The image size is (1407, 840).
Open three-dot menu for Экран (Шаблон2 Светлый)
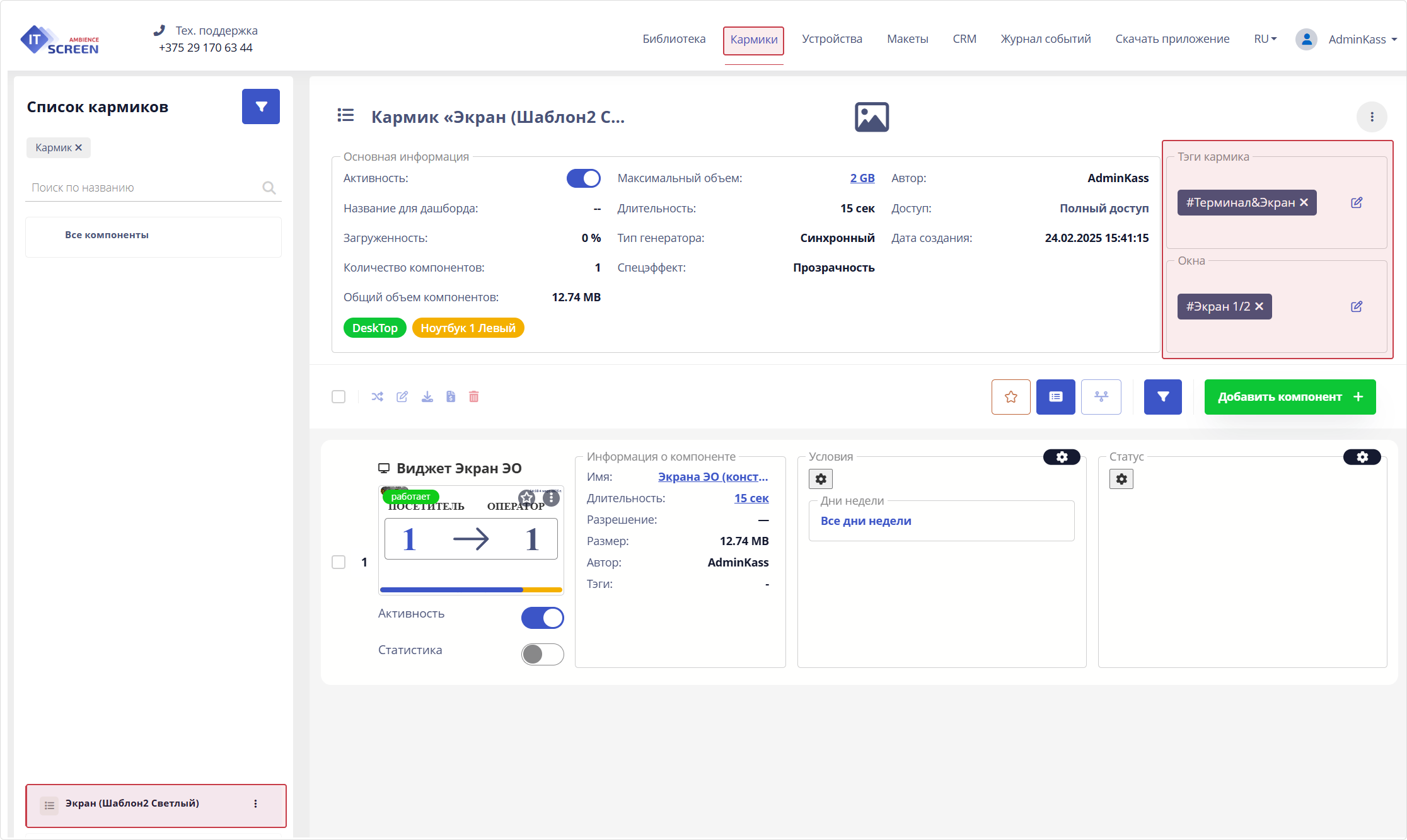255,803
